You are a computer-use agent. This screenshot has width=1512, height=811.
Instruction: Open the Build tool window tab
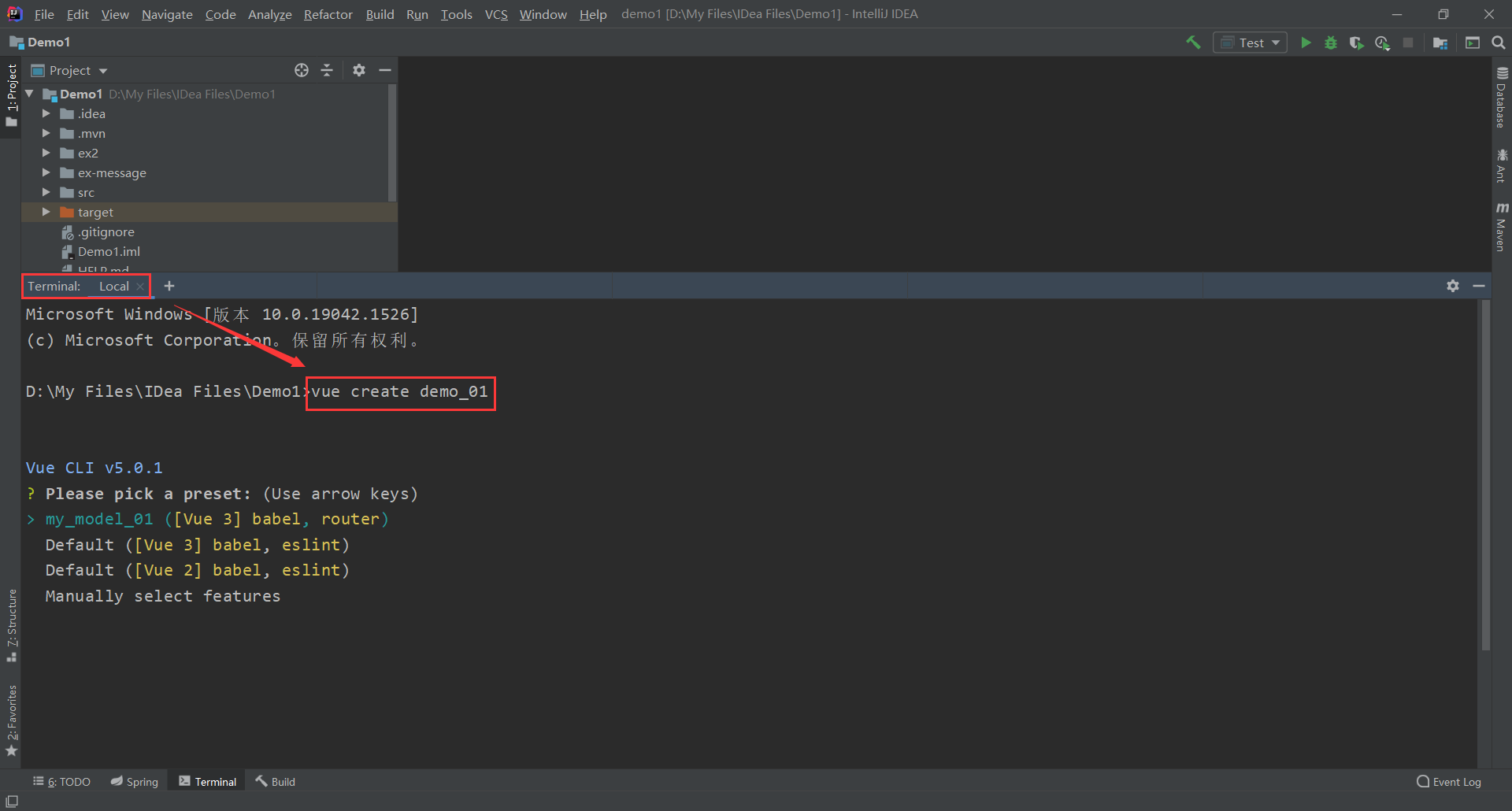(x=276, y=782)
